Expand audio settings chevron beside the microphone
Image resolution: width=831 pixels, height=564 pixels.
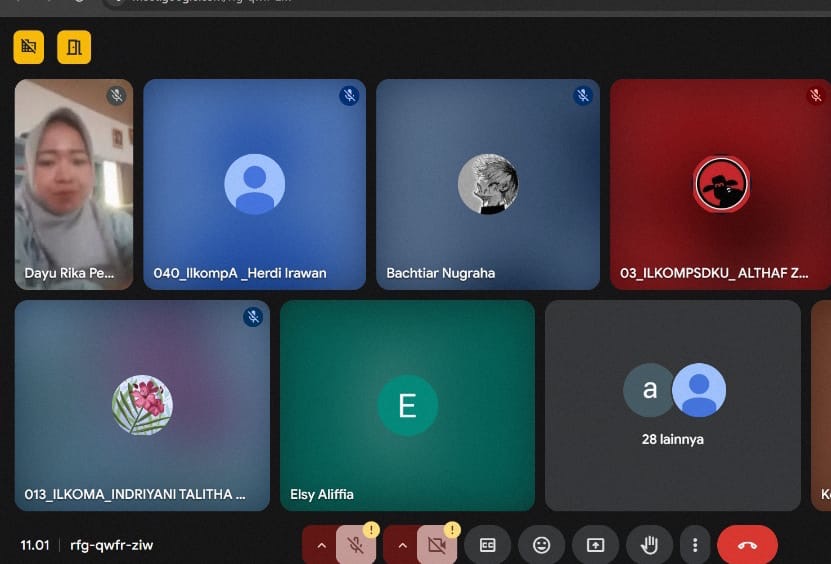tap(321, 545)
